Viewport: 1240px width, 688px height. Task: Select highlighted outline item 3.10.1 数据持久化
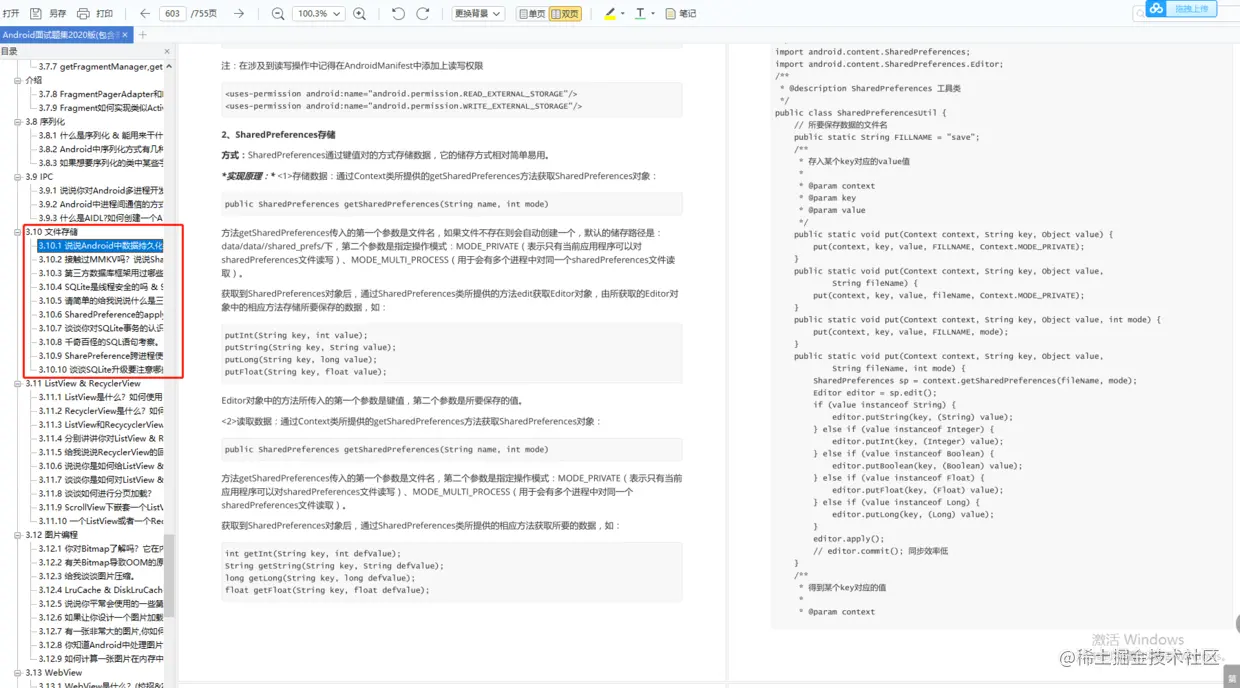coord(100,245)
